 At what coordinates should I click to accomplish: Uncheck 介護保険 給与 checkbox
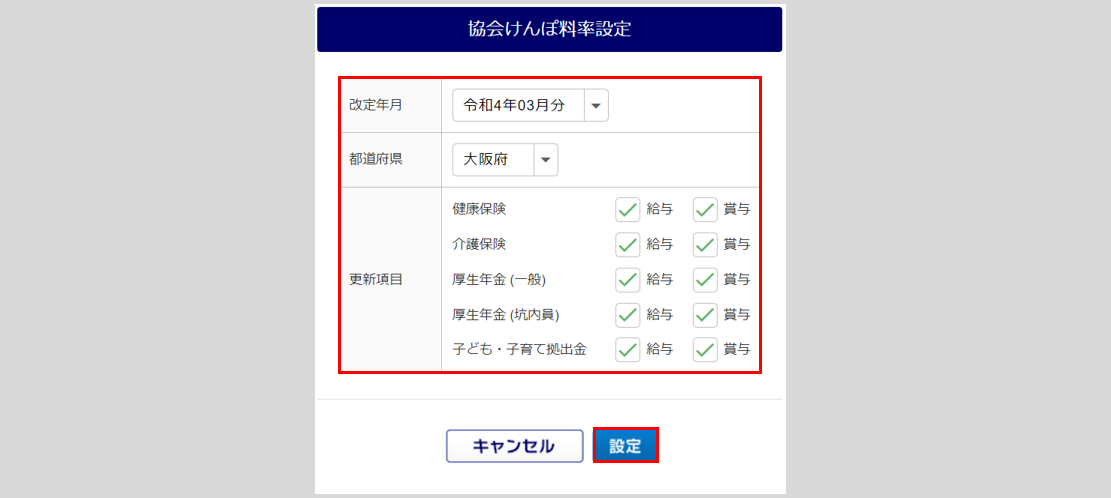tap(628, 244)
